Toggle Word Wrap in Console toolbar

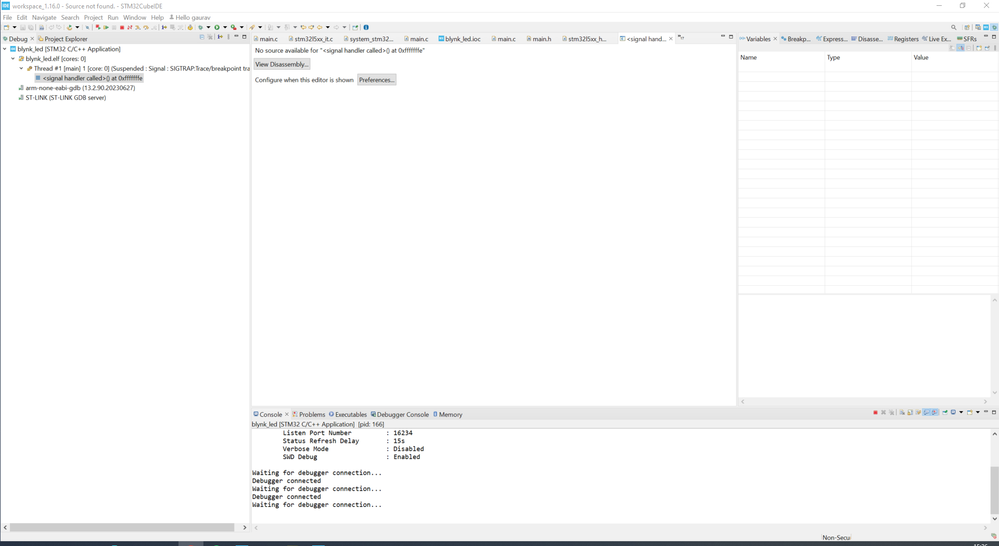pos(918,412)
